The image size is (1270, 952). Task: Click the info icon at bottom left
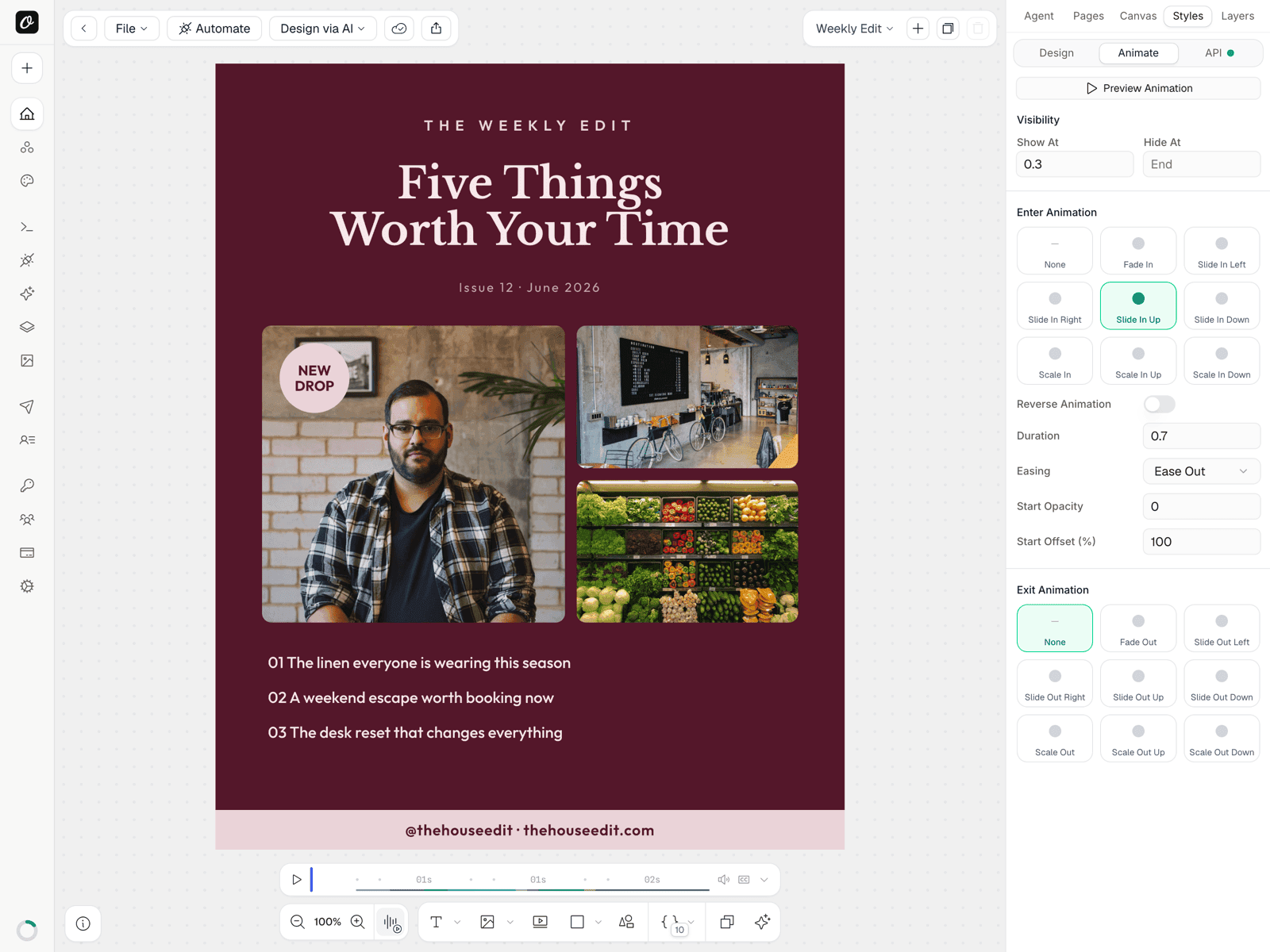83,923
